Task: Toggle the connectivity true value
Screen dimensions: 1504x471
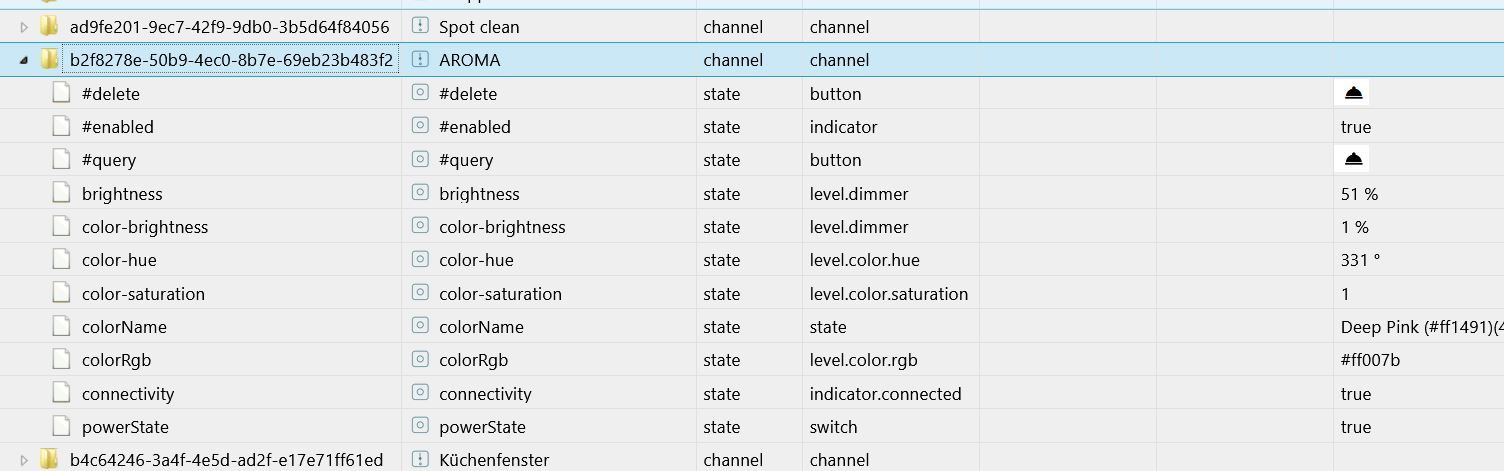Action: (1355, 394)
